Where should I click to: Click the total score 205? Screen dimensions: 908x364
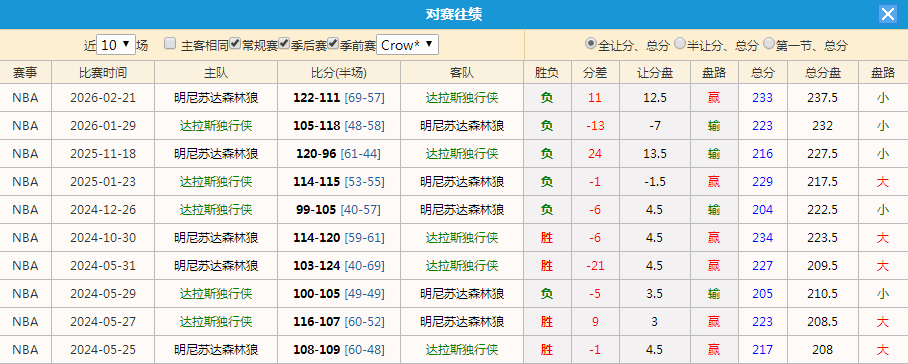pyautogui.click(x=763, y=293)
